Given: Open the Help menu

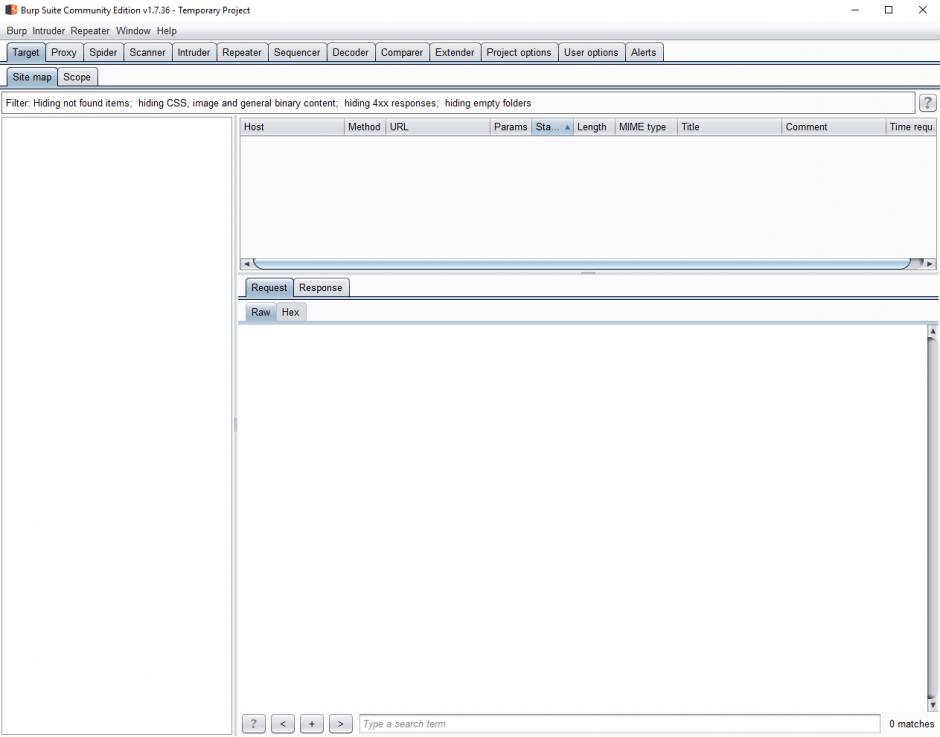Looking at the screenshot, I should 167,31.
